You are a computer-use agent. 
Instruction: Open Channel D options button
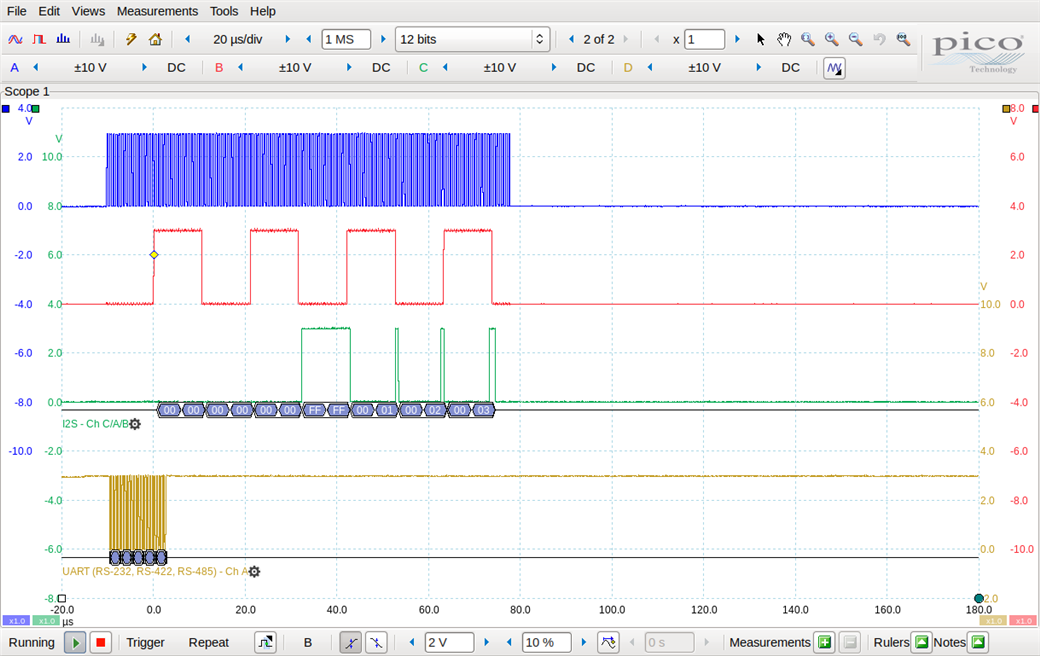(628, 68)
